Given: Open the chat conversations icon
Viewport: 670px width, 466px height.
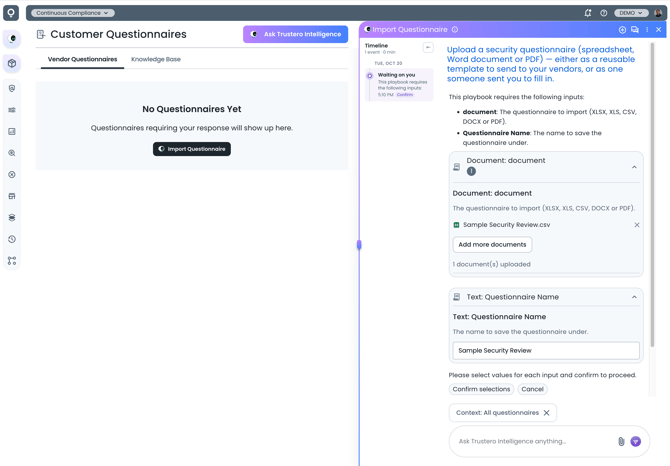Looking at the screenshot, I should point(635,29).
